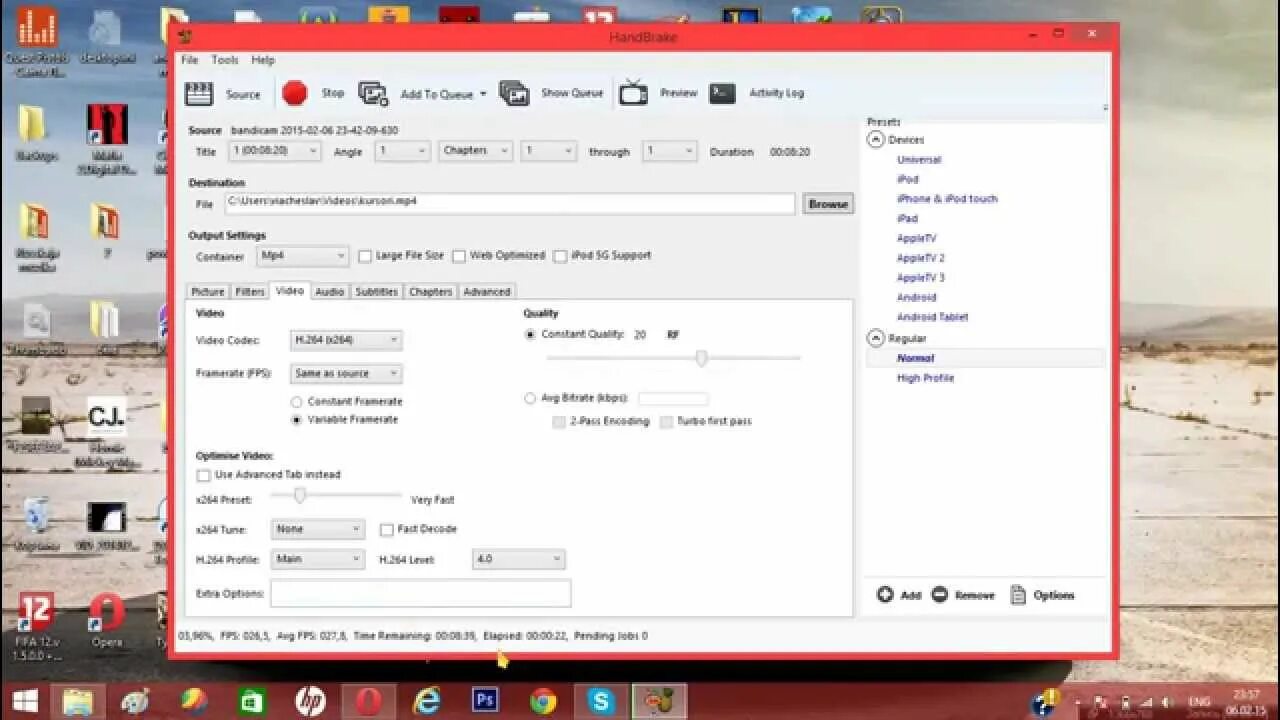
Task: Switch to the Advanced tab
Action: click(x=487, y=292)
